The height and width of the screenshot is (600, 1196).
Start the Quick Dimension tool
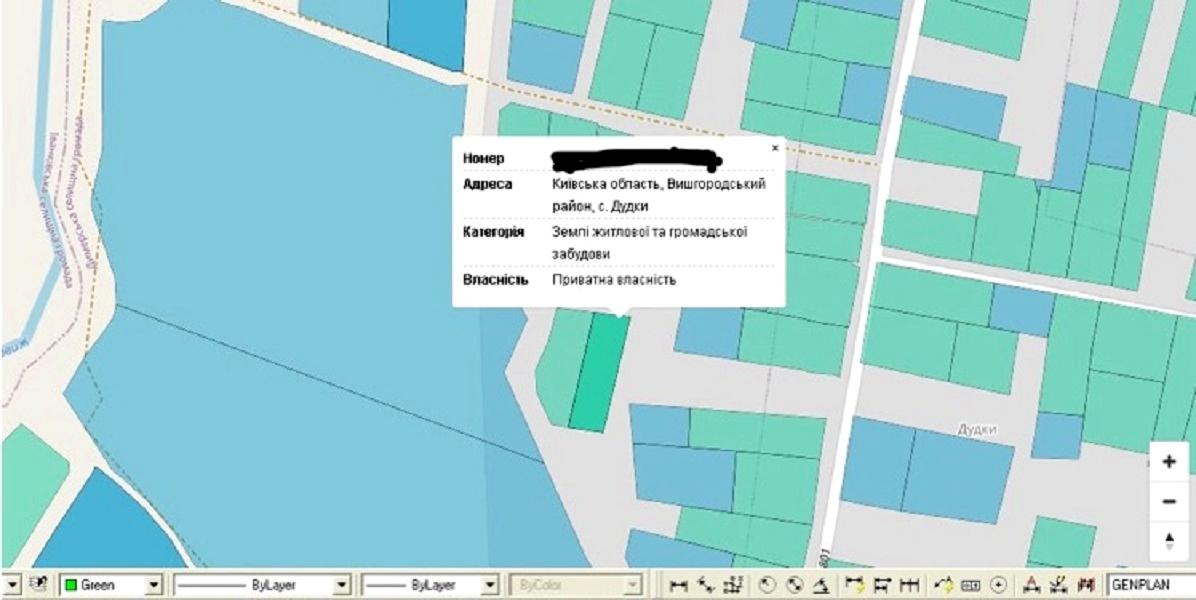click(855, 585)
